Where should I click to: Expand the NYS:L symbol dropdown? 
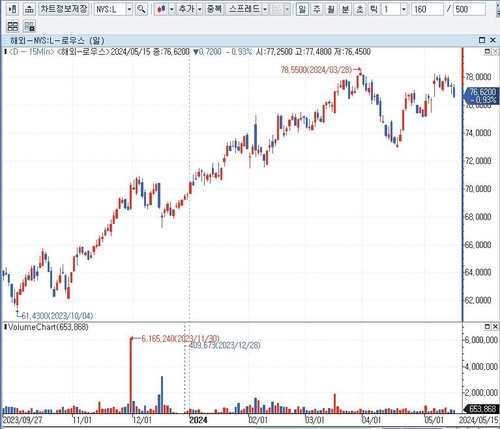coord(129,9)
